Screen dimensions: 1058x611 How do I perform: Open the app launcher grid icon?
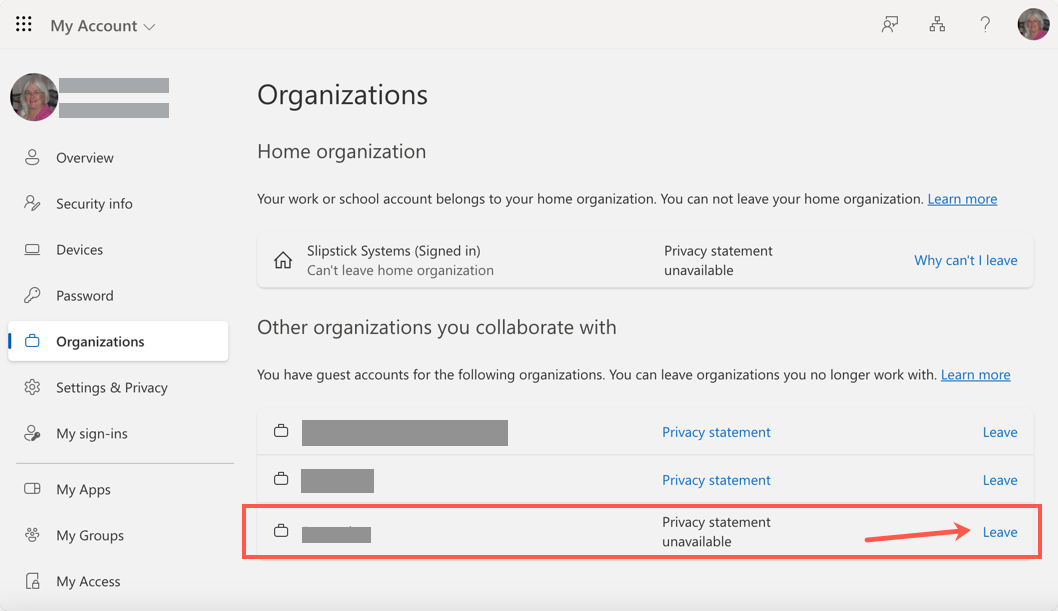pos(24,24)
